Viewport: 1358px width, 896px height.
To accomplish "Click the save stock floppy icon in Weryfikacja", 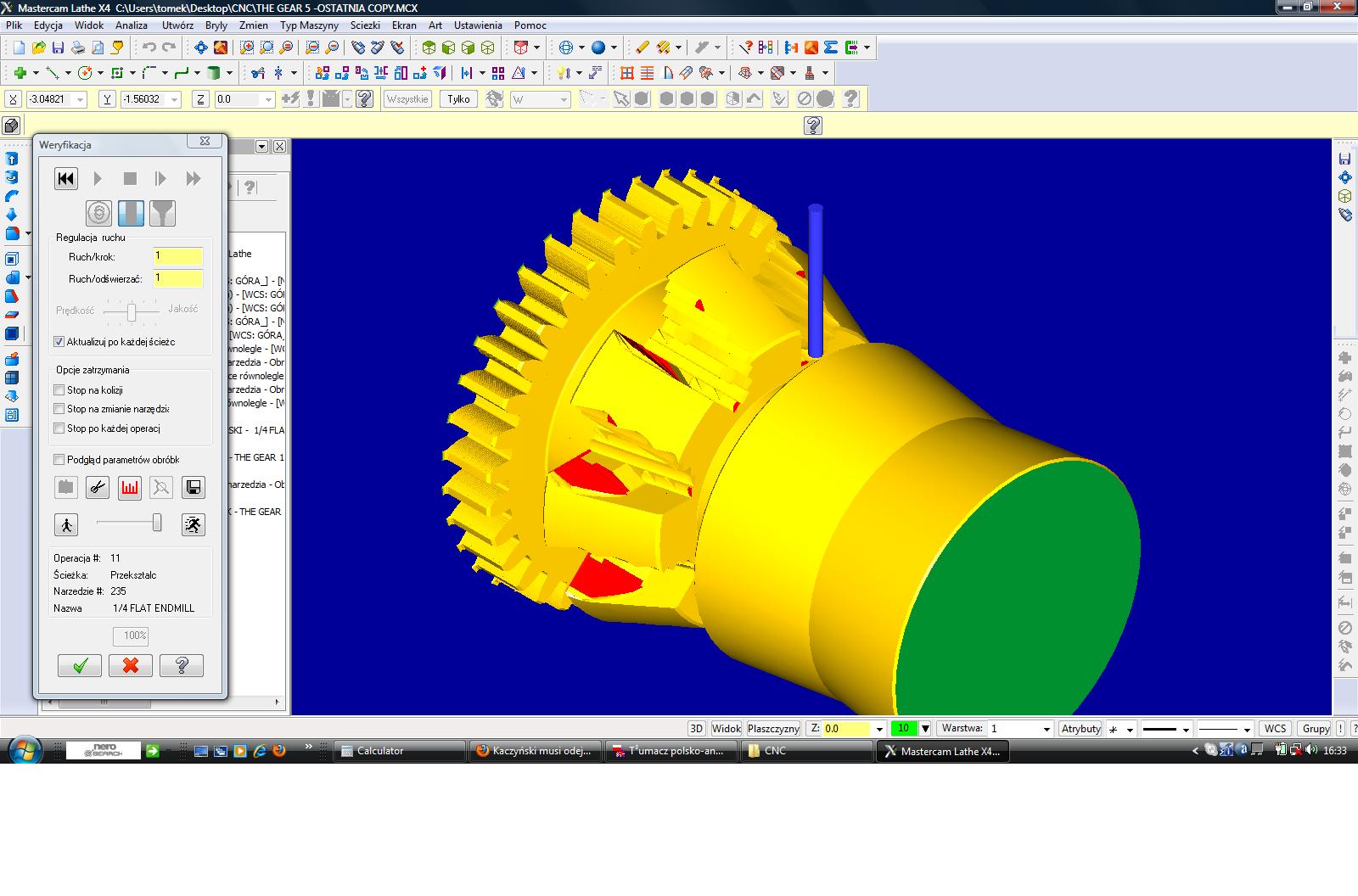I will coord(193,487).
